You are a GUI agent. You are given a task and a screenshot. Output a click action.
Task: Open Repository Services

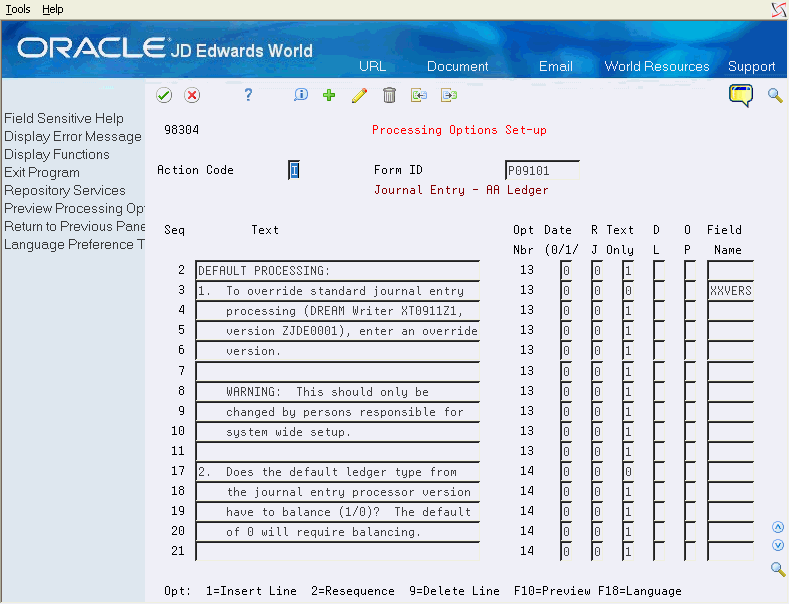coord(65,191)
